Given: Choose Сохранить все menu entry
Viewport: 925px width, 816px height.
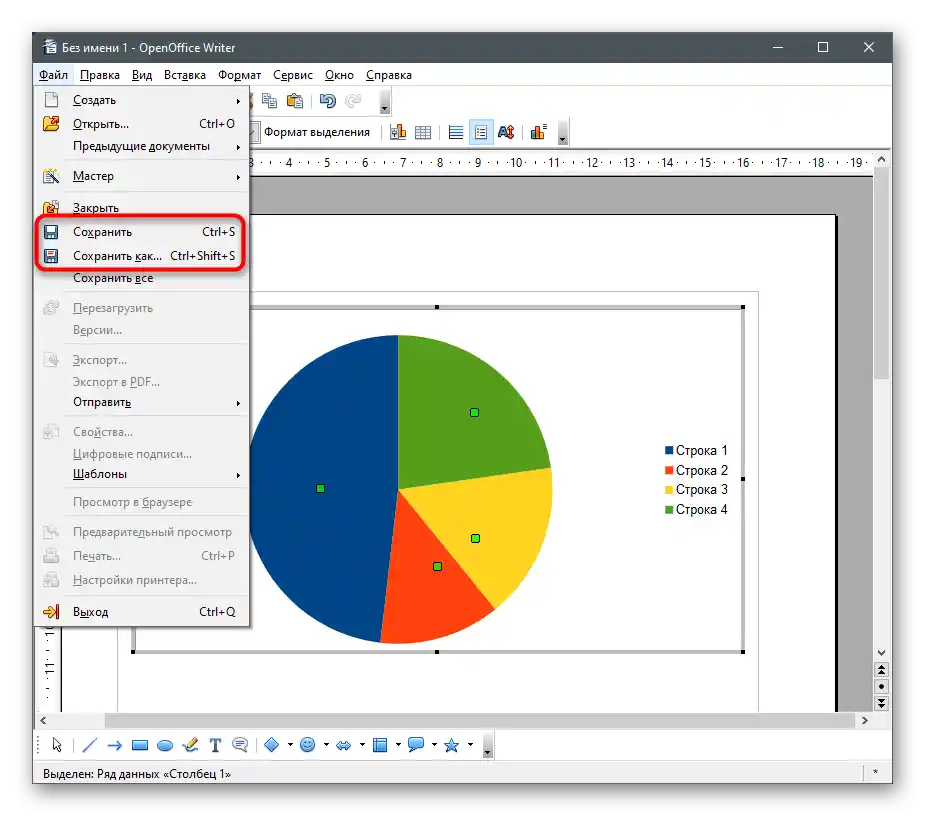Looking at the screenshot, I should 142,278.
